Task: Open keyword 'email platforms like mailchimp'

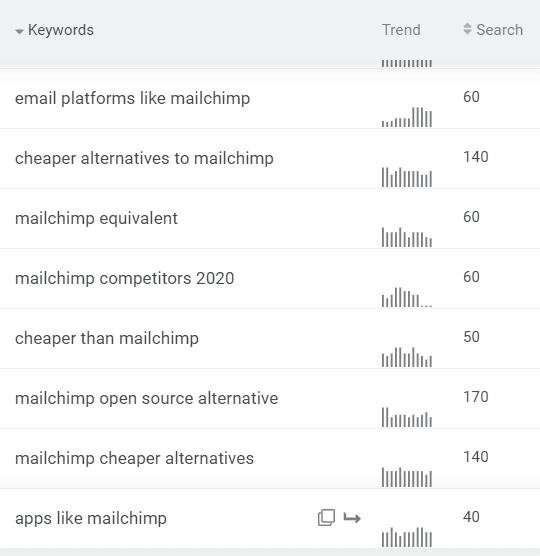Action: click(132, 98)
